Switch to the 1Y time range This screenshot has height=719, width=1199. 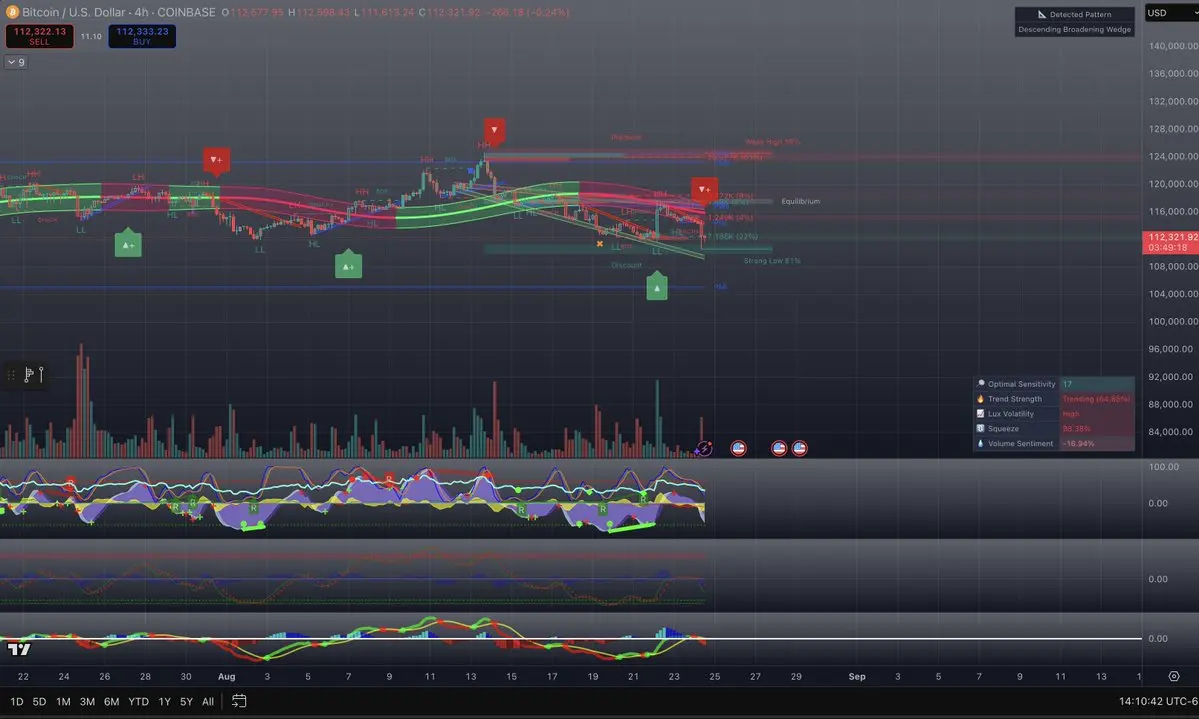pos(164,701)
